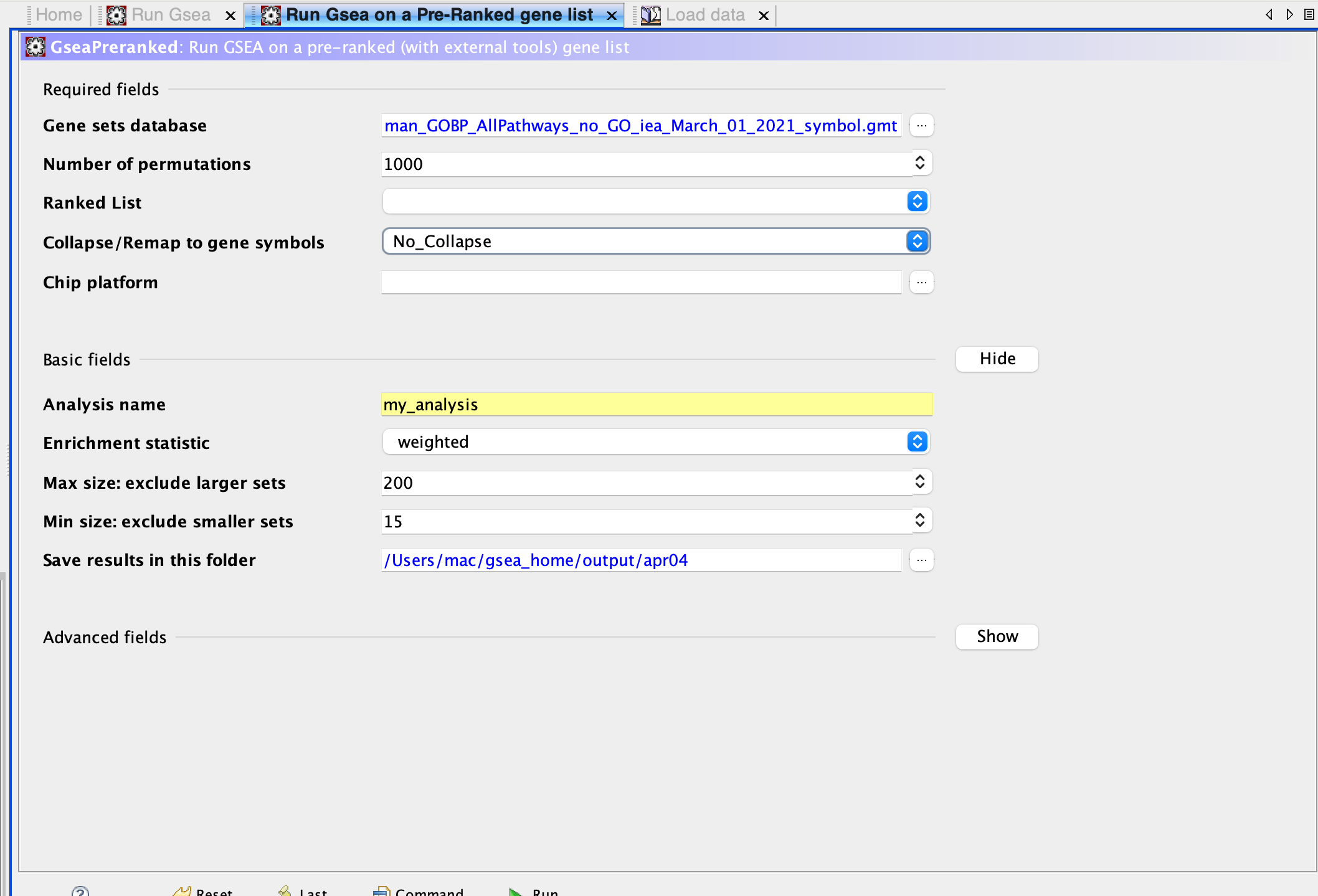Click Show button for Advanced fields
This screenshot has width=1318, height=896.
(x=997, y=637)
